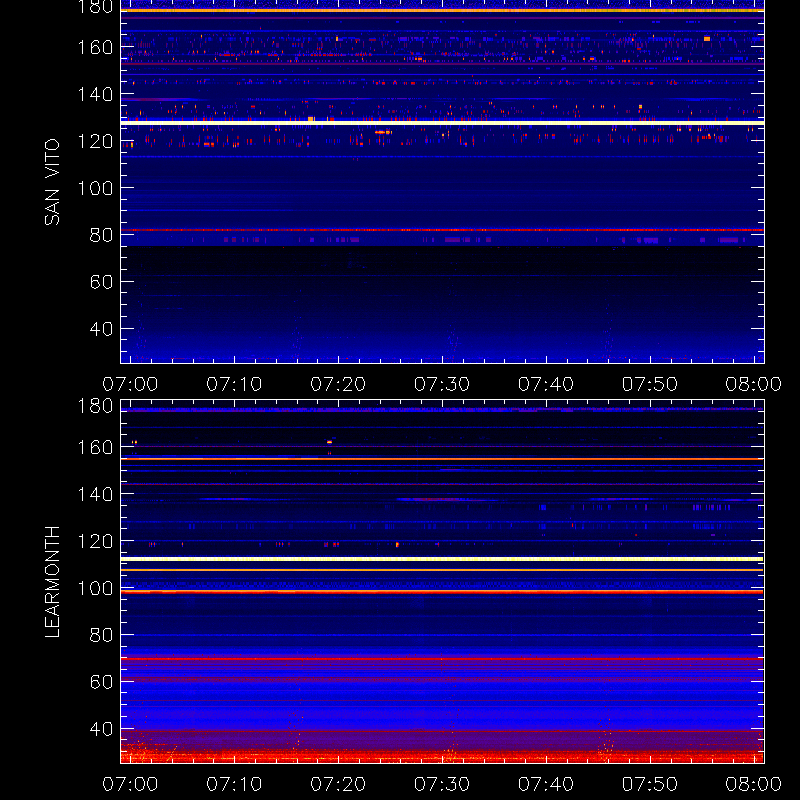Choose the 40 label on Learmonth axis
This screenshot has height=800, width=800.
click(101, 729)
